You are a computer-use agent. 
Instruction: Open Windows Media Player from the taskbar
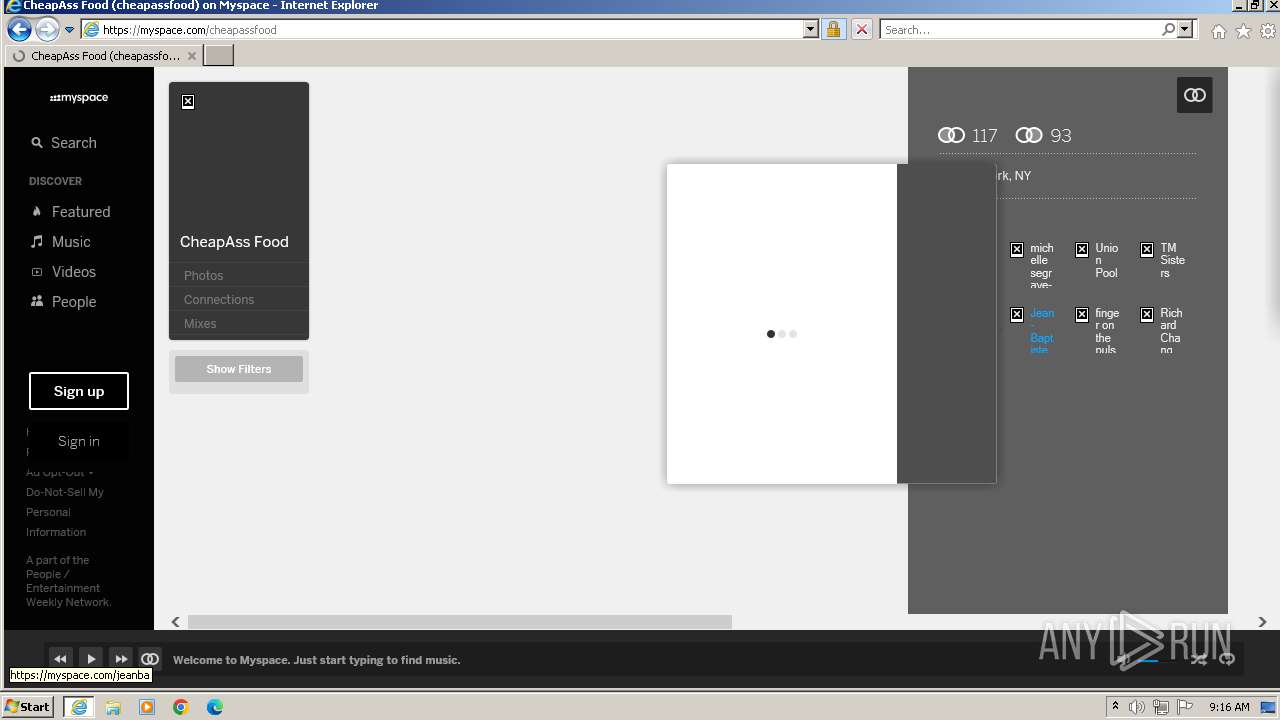(147, 707)
